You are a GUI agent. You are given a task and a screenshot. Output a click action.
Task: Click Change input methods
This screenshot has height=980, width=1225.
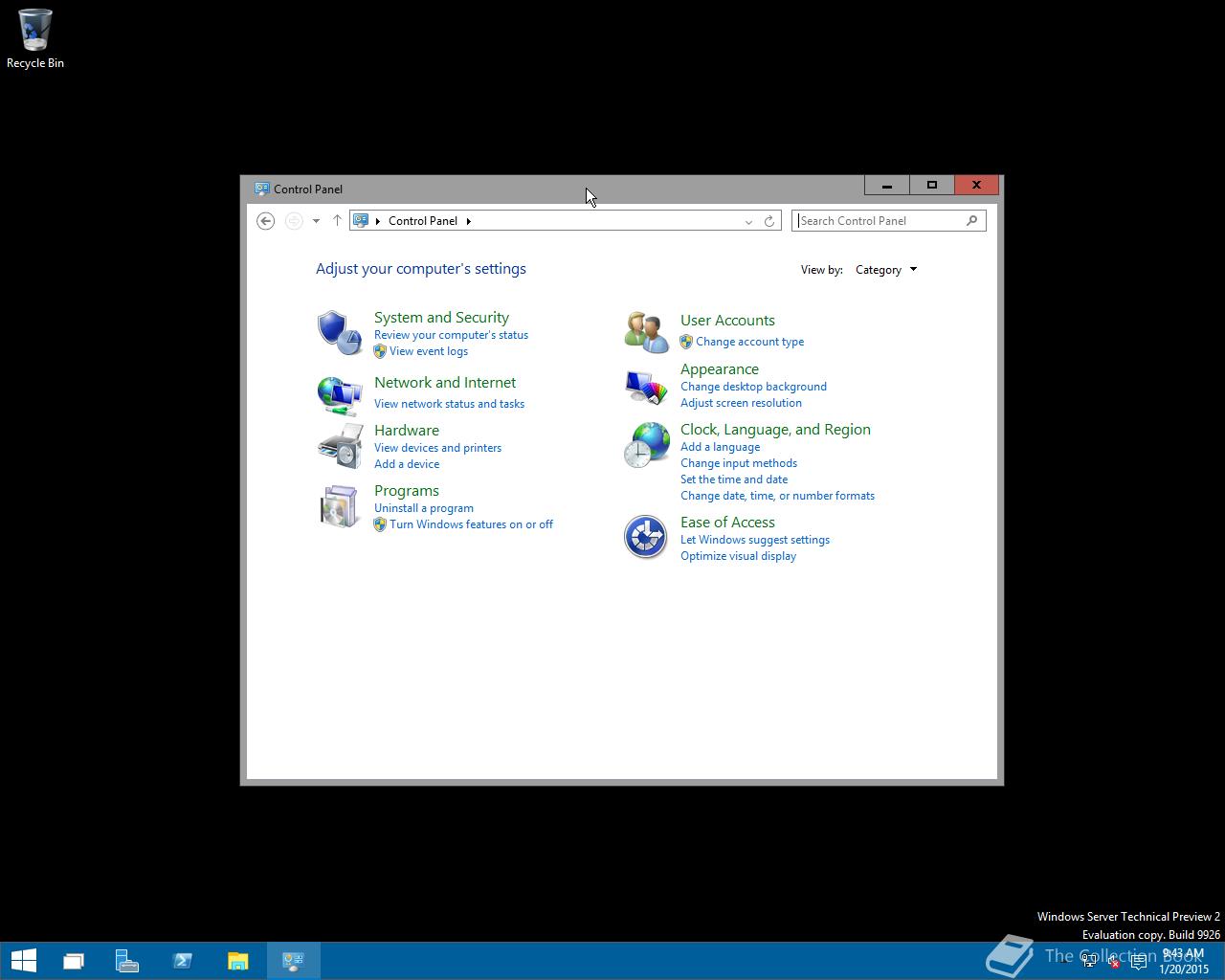pos(739,463)
